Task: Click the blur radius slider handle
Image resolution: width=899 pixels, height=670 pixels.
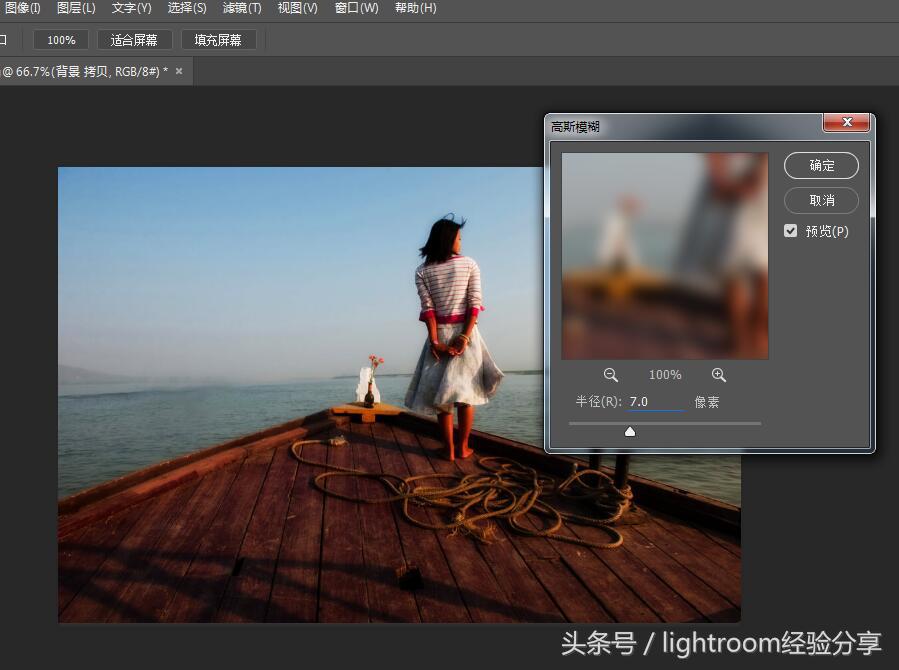Action: click(630, 431)
